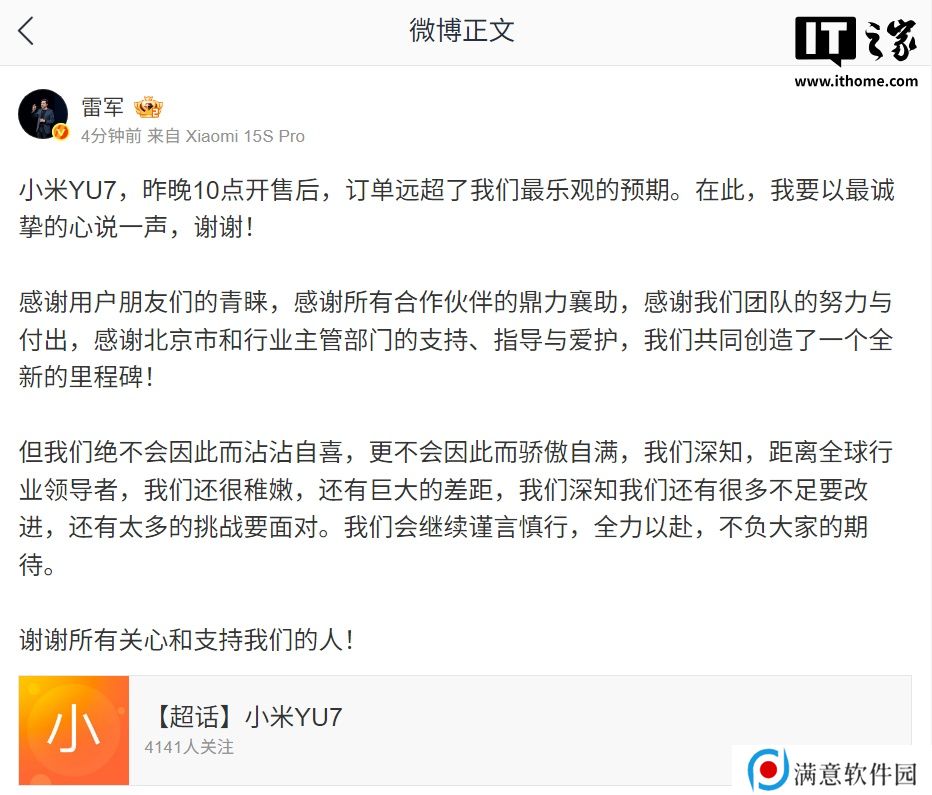Open the 雷军 username link

coord(102,108)
